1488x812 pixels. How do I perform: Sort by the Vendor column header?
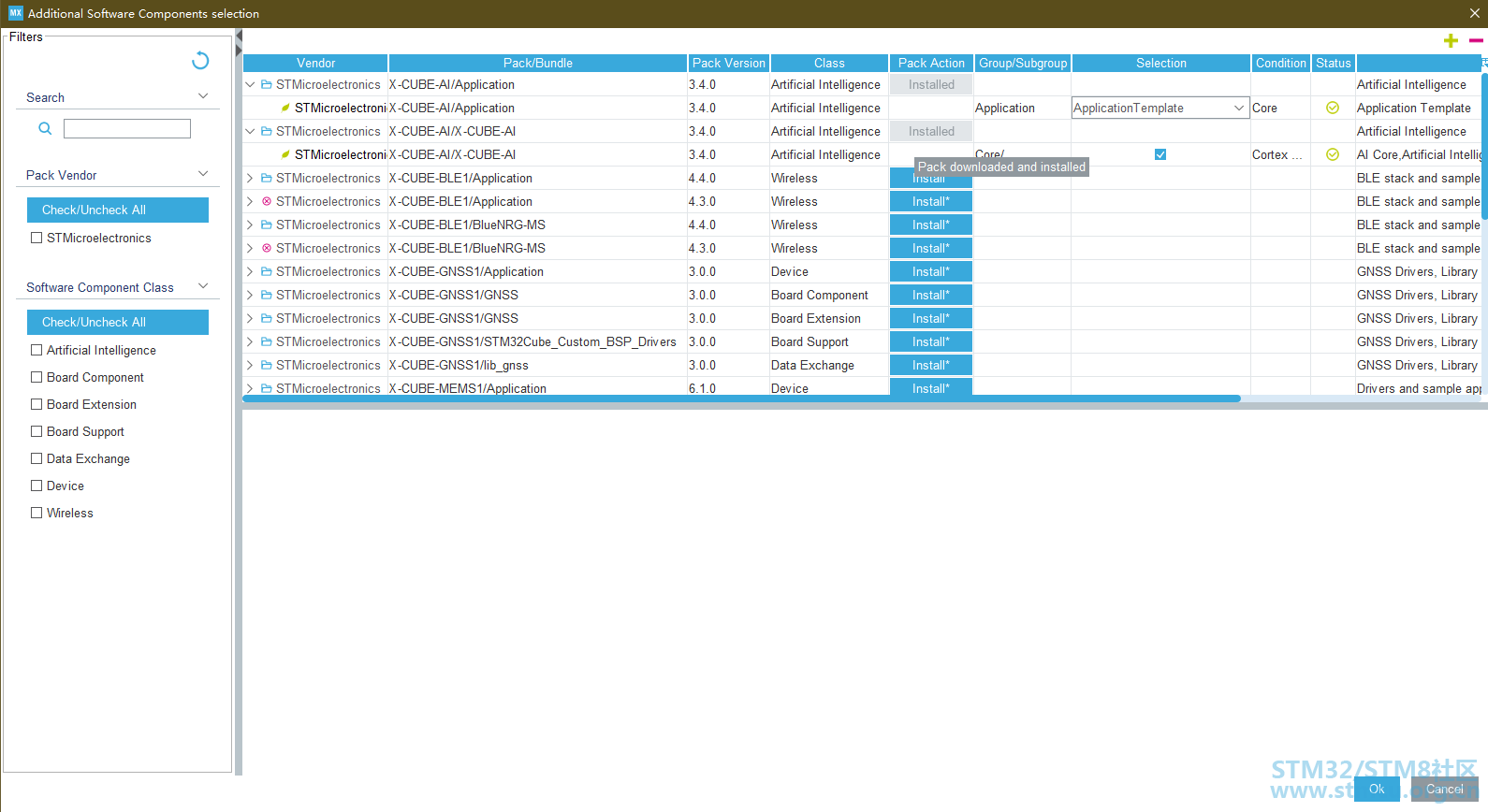pyautogui.click(x=315, y=63)
